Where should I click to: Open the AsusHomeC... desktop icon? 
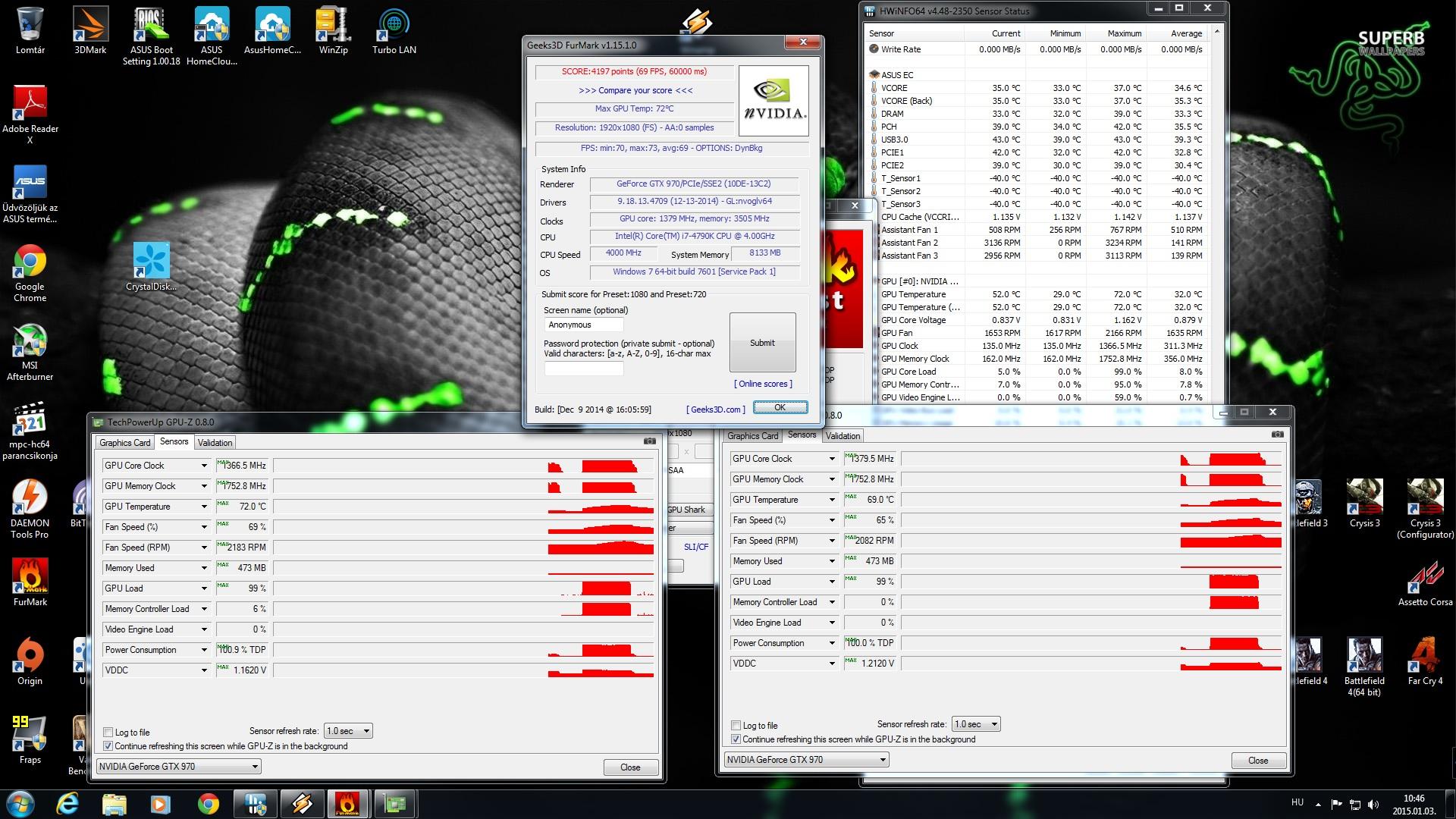click(x=272, y=30)
